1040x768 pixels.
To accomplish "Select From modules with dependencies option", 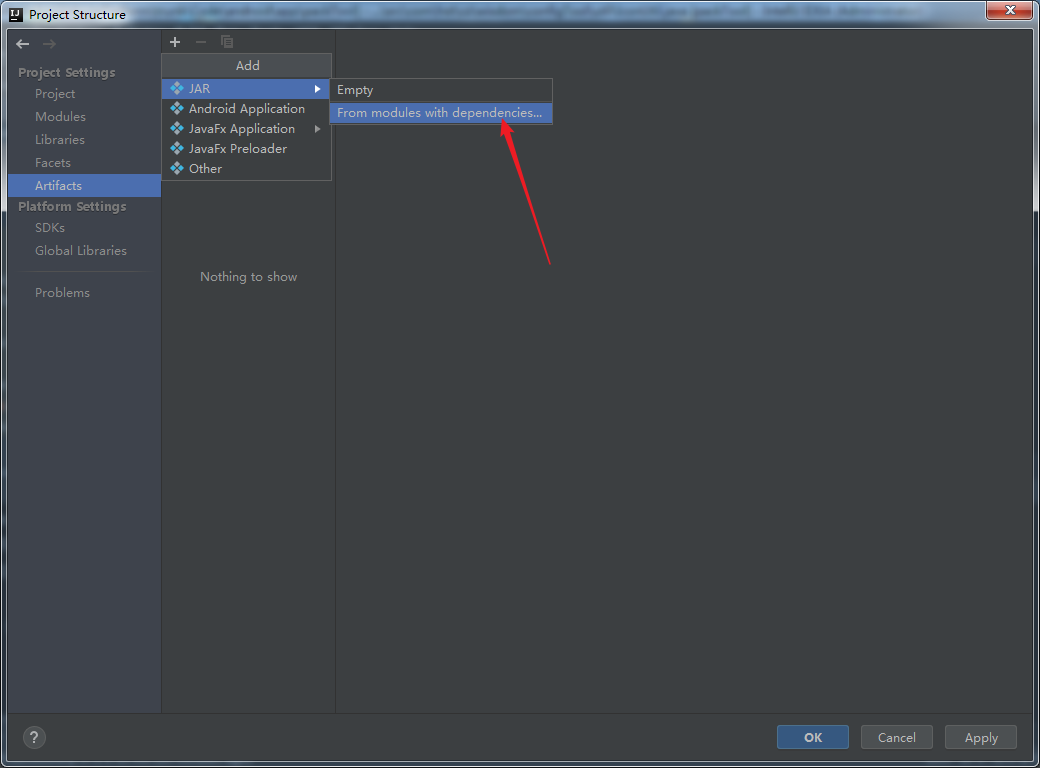I will [x=441, y=113].
